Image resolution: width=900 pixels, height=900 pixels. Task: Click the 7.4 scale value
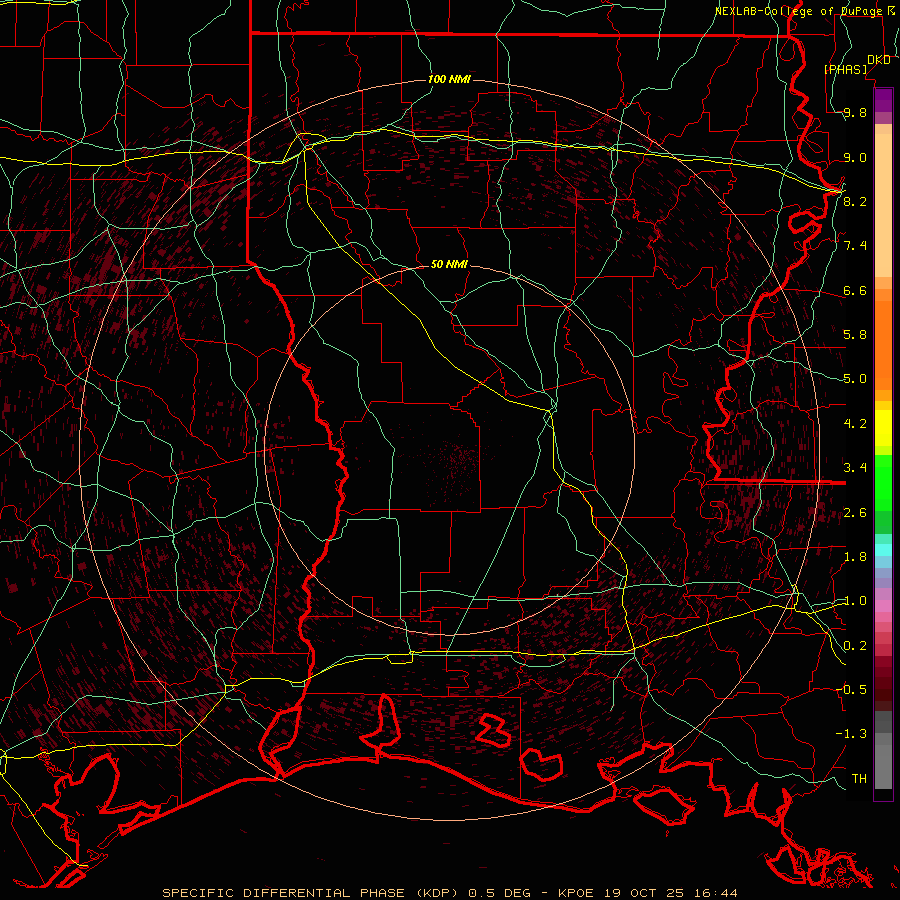click(855, 246)
